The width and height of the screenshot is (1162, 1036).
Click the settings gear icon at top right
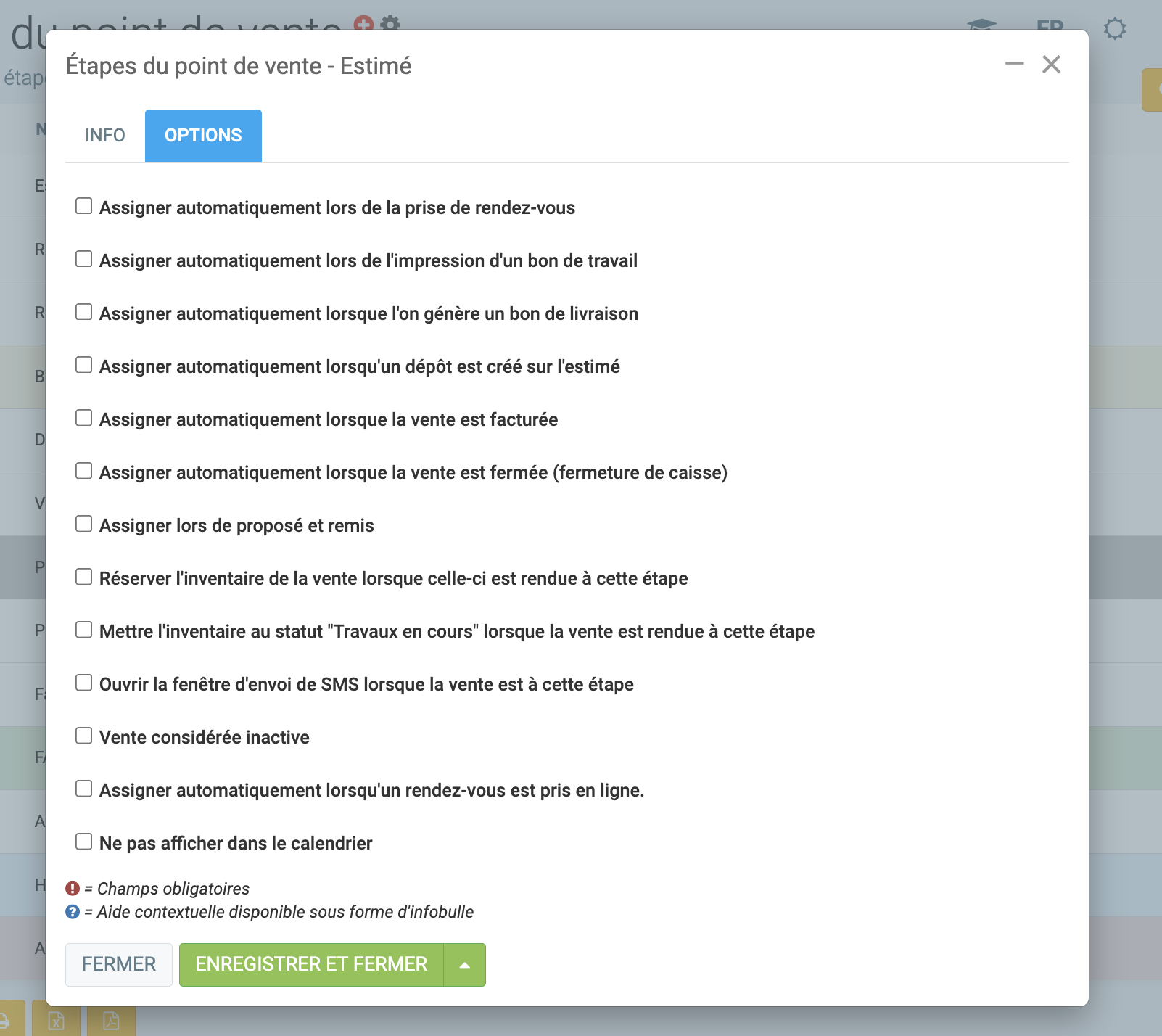[1114, 30]
